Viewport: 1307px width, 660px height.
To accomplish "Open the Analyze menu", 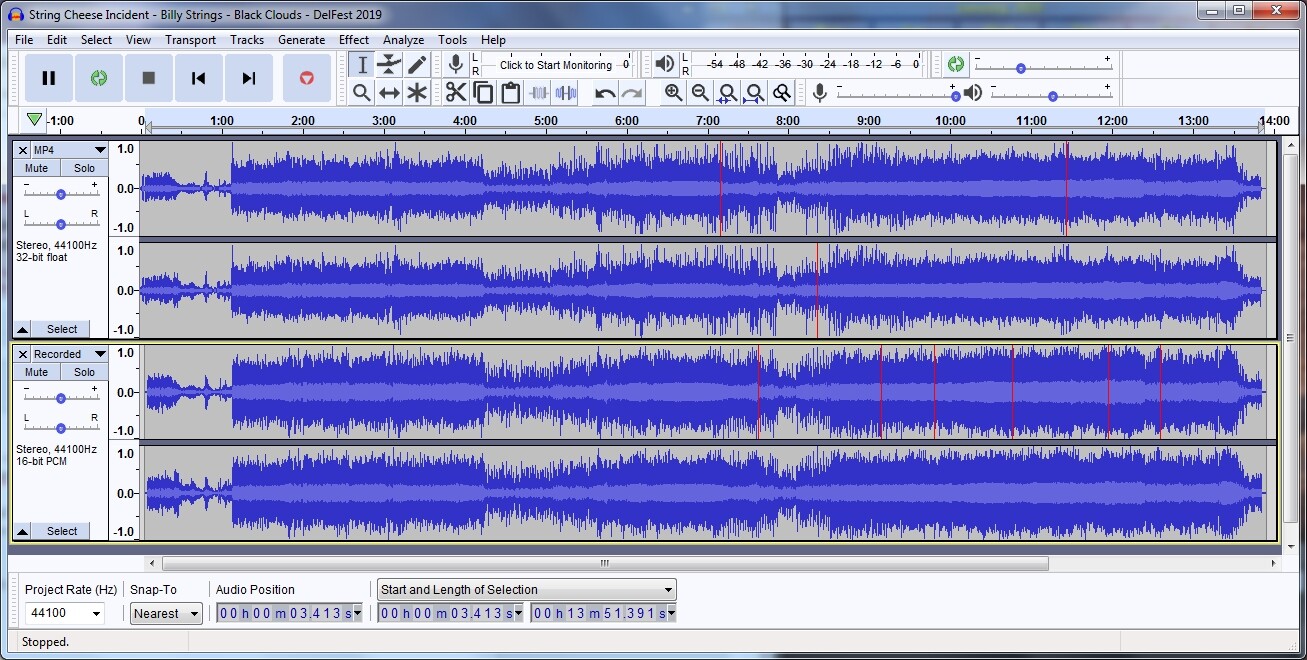I will [x=404, y=40].
